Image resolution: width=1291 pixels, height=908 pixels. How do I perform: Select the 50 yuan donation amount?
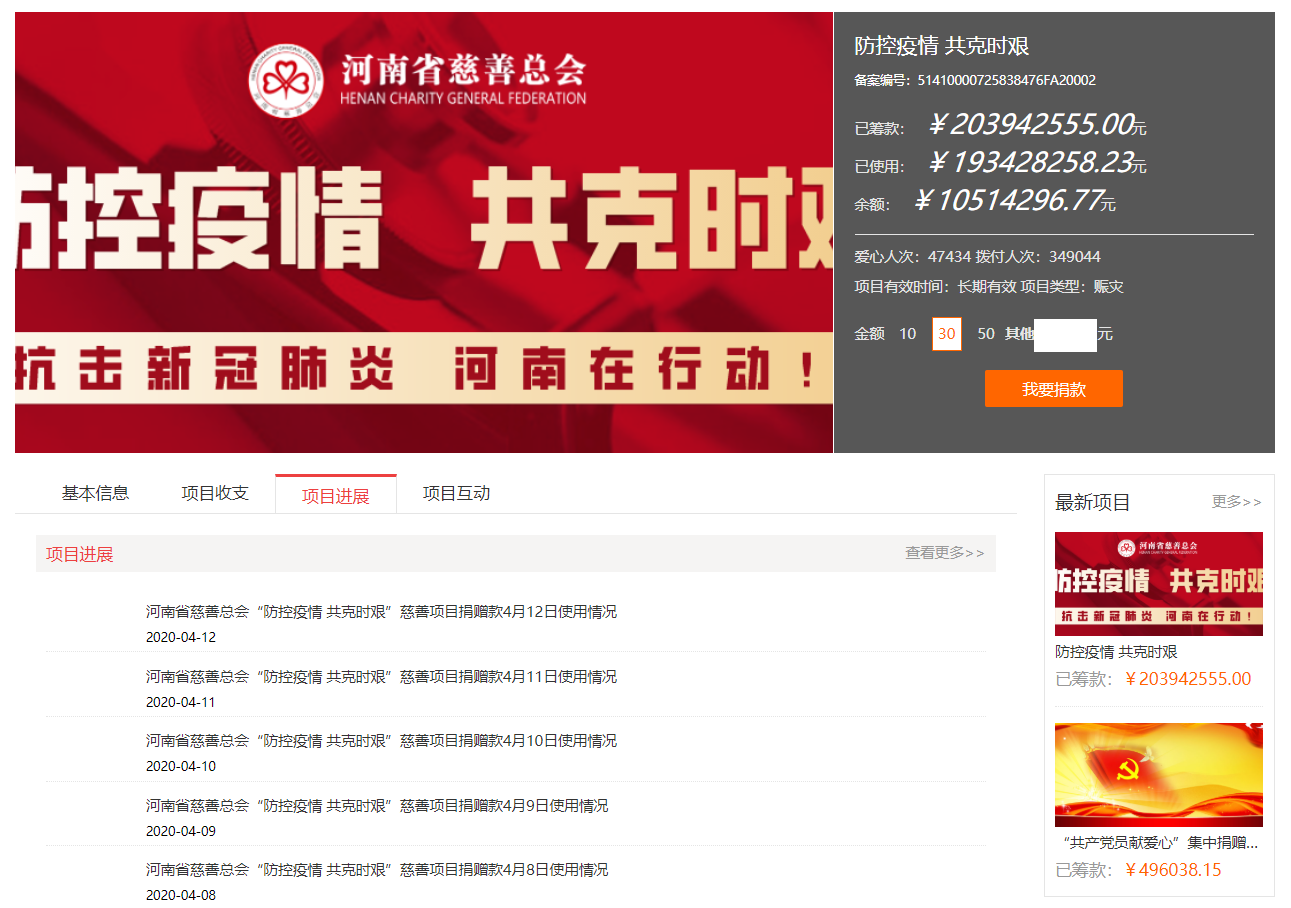[986, 334]
